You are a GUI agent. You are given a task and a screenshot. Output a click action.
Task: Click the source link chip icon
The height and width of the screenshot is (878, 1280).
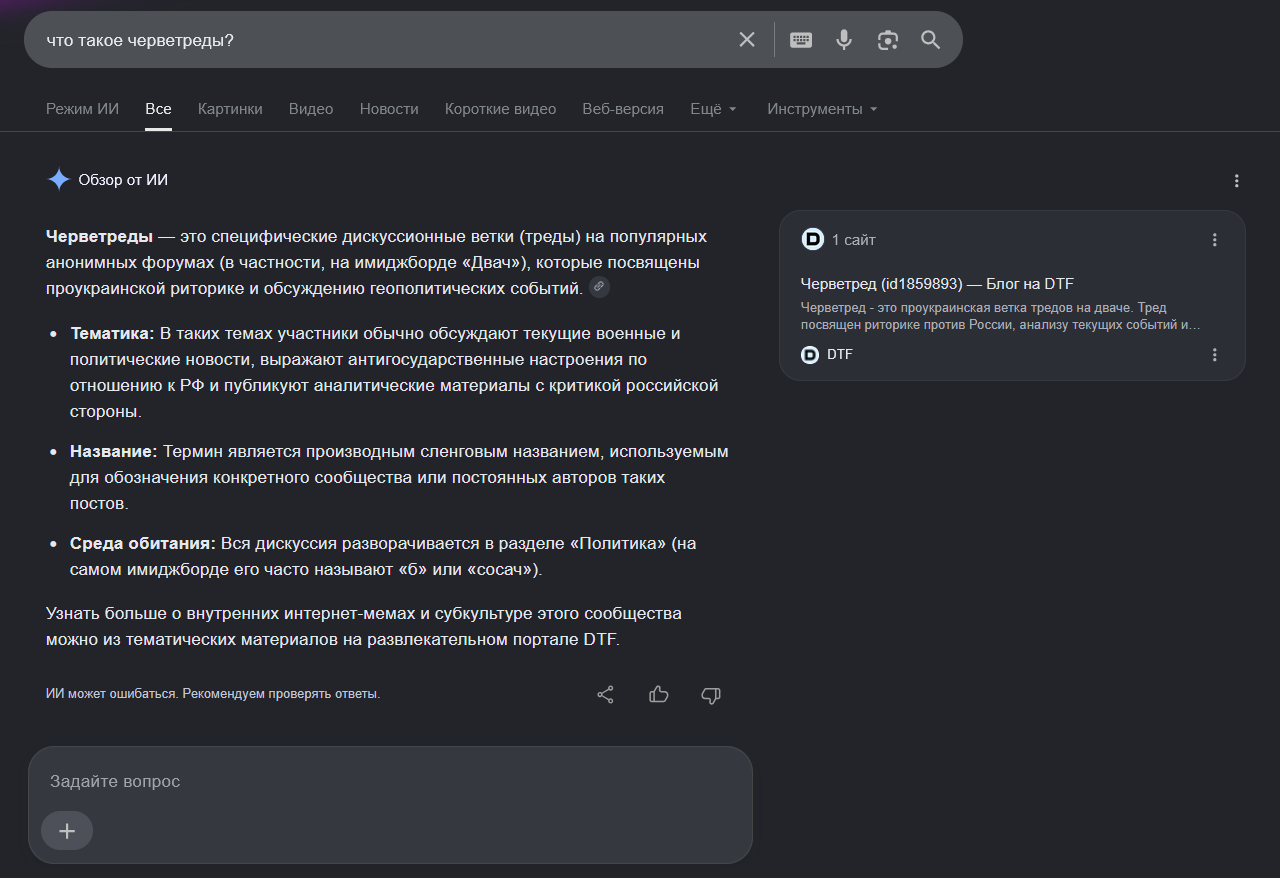(x=599, y=287)
